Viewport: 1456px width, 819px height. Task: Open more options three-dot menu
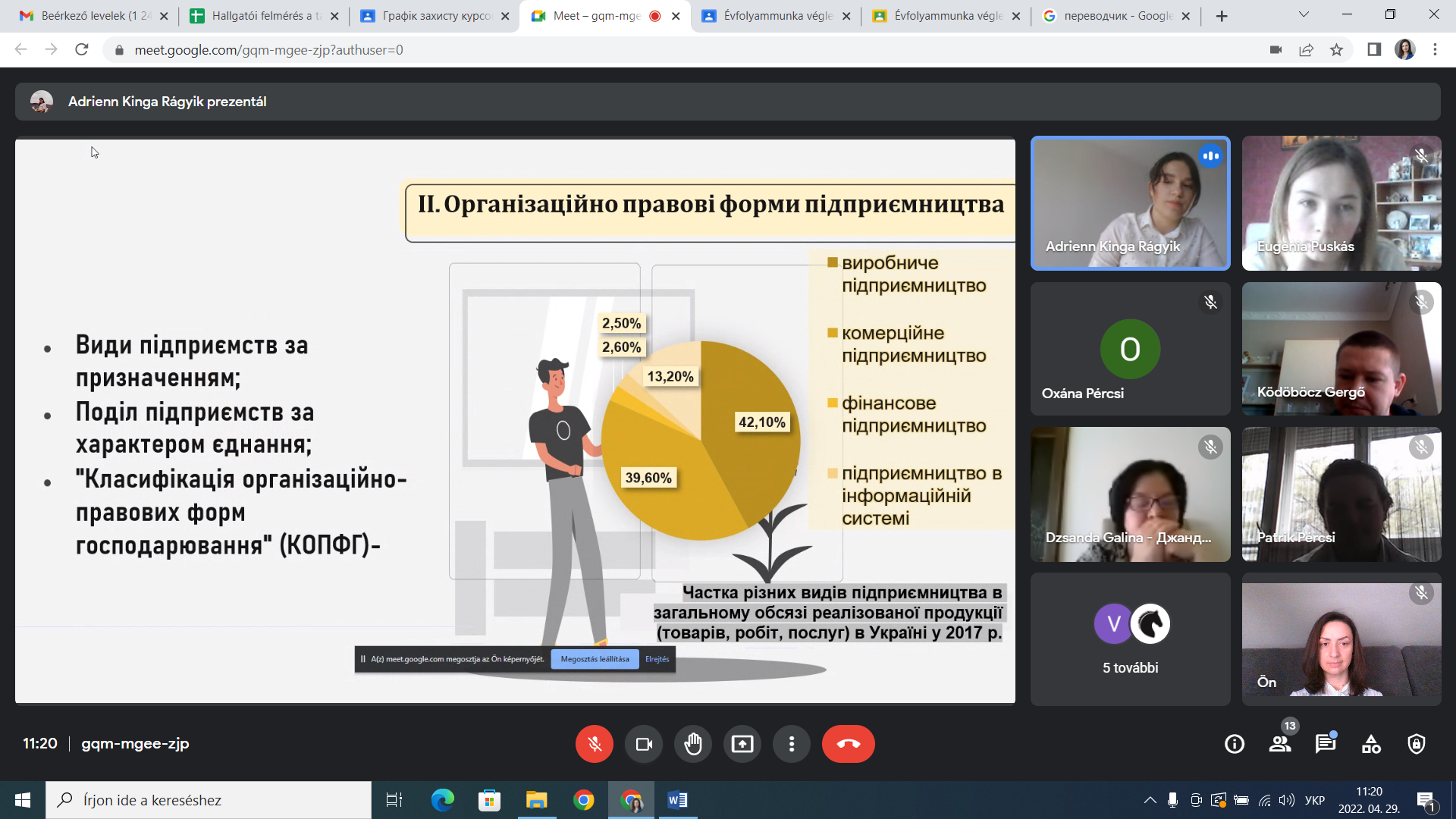[792, 744]
